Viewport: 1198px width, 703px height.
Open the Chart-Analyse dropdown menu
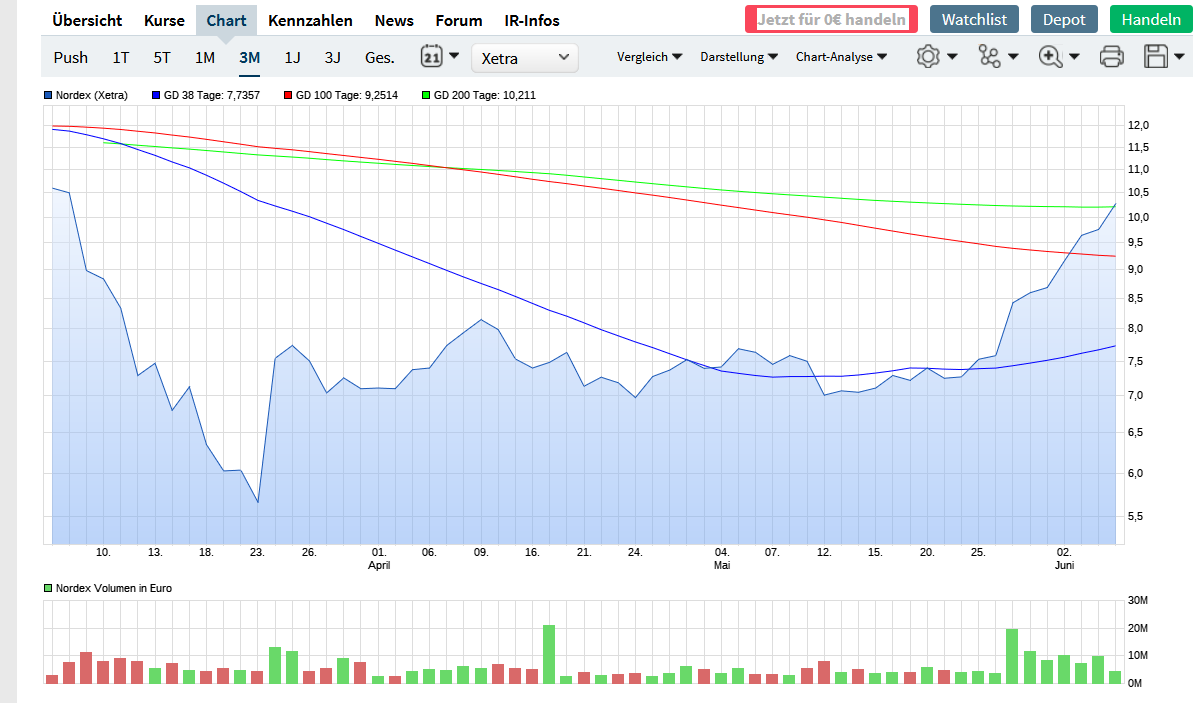point(841,57)
